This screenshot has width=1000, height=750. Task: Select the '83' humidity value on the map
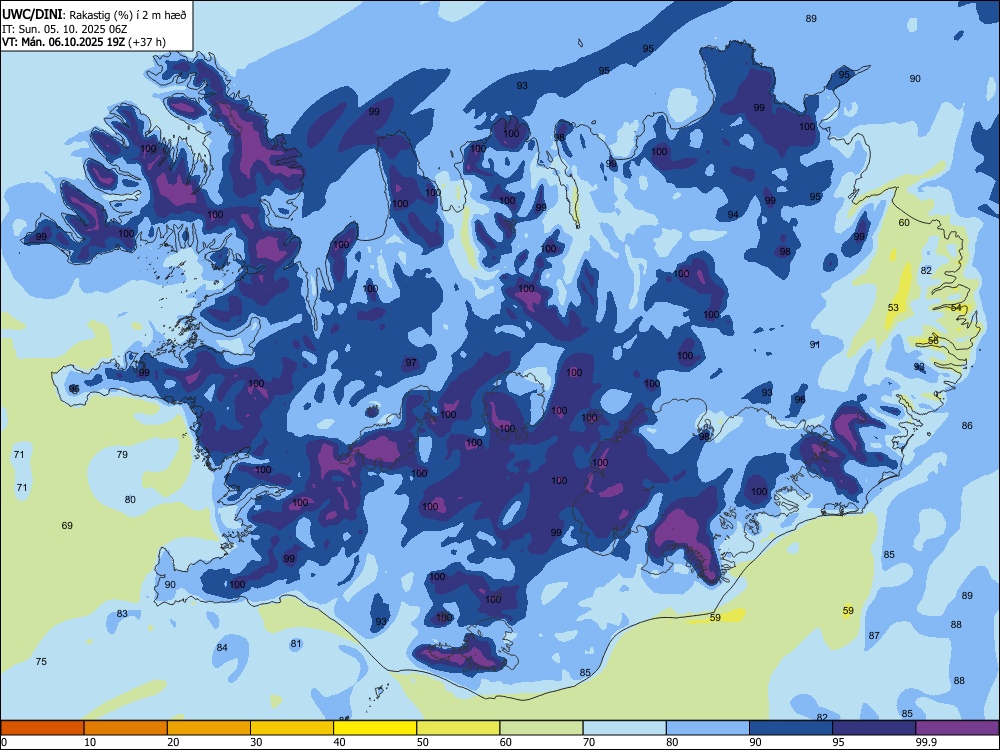click(x=122, y=614)
